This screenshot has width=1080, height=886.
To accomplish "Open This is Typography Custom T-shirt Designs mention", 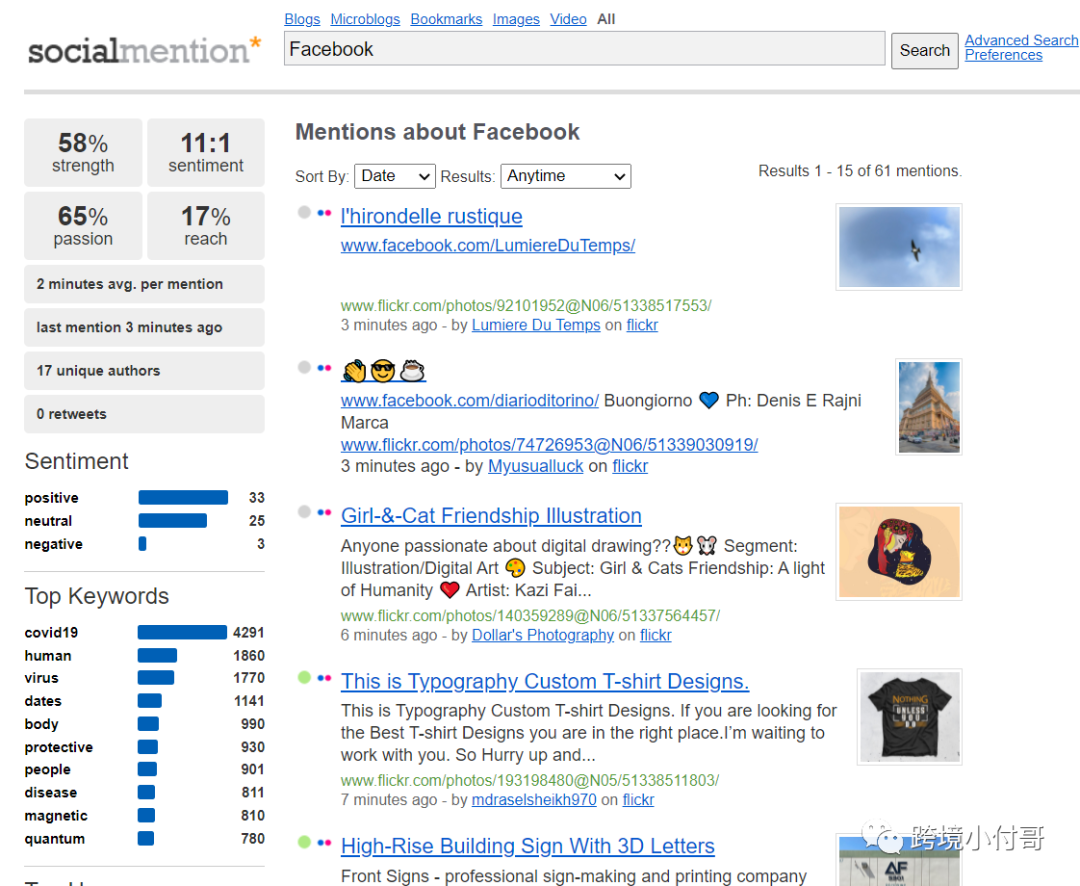I will coord(545,681).
